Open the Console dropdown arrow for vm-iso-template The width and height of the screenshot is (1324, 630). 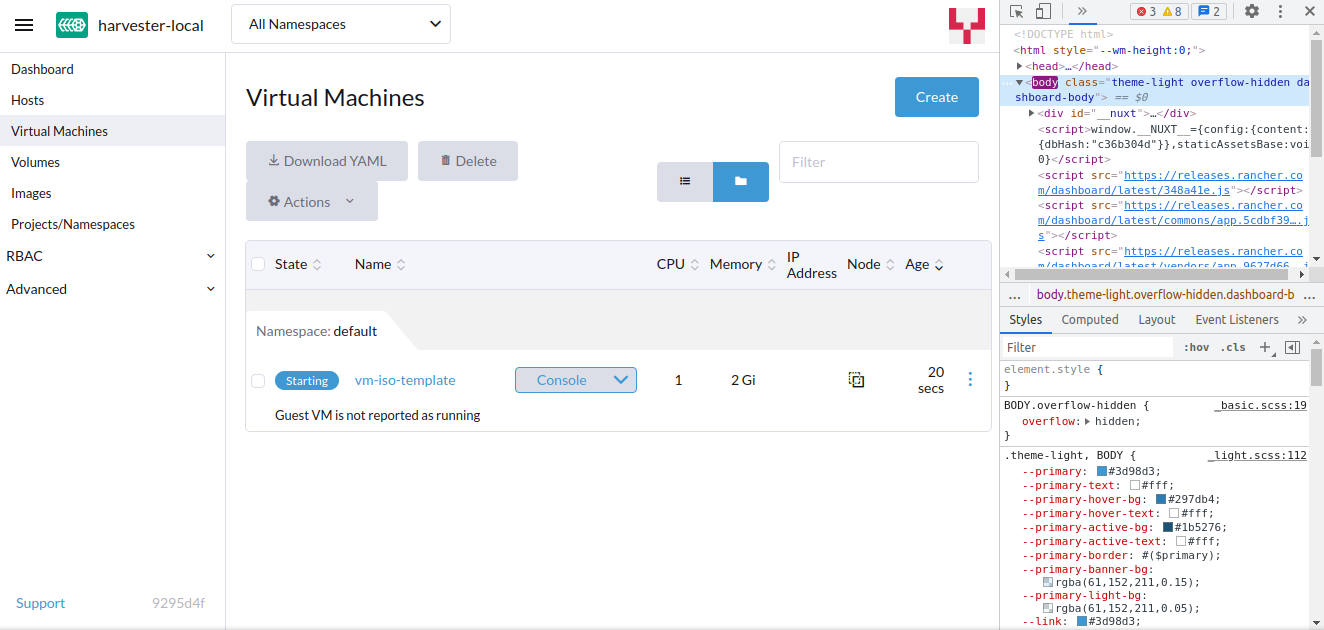coord(621,380)
